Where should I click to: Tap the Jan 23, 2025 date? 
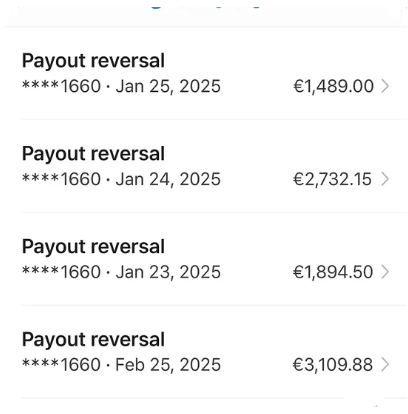pos(168,272)
